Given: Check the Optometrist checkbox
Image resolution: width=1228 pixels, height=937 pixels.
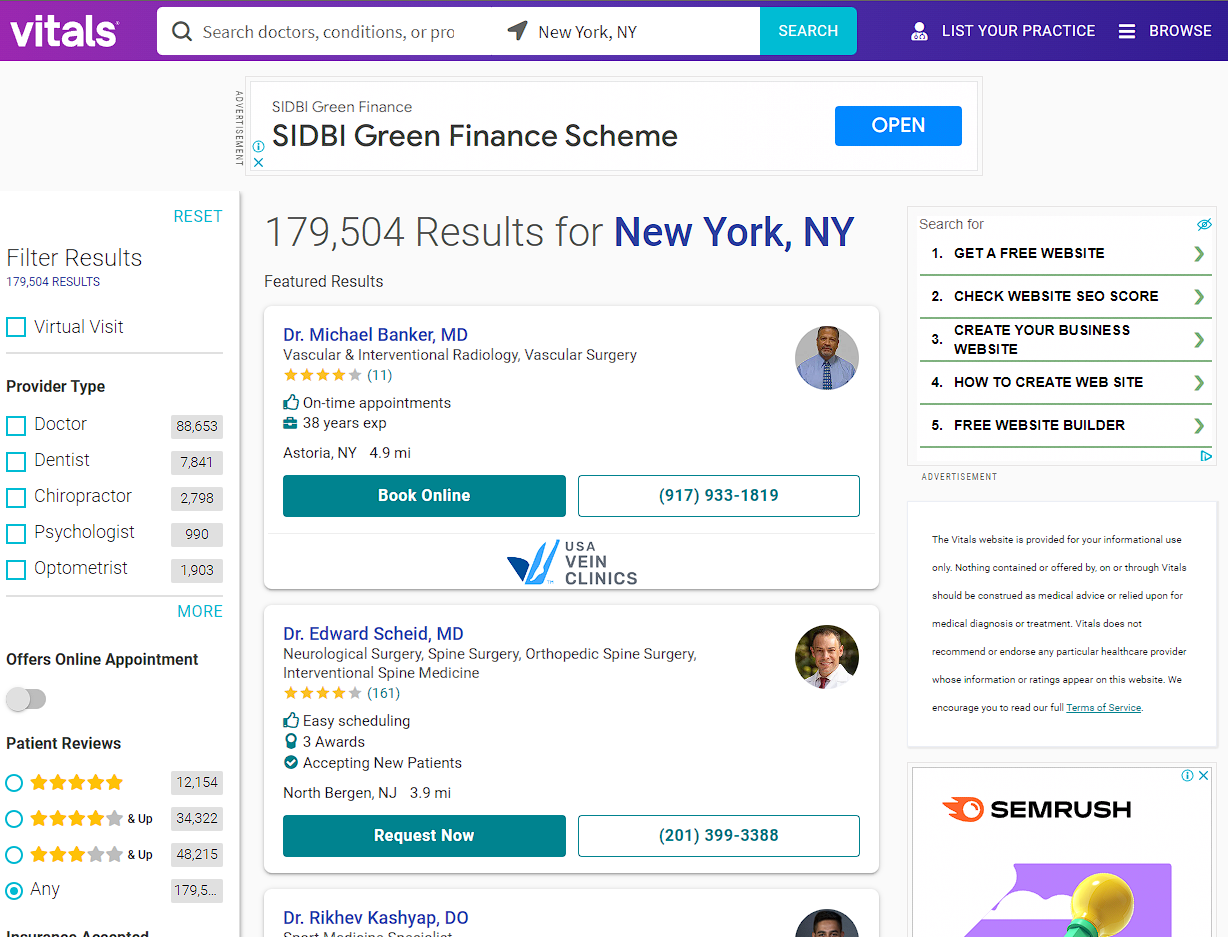Looking at the screenshot, I should [x=16, y=570].
